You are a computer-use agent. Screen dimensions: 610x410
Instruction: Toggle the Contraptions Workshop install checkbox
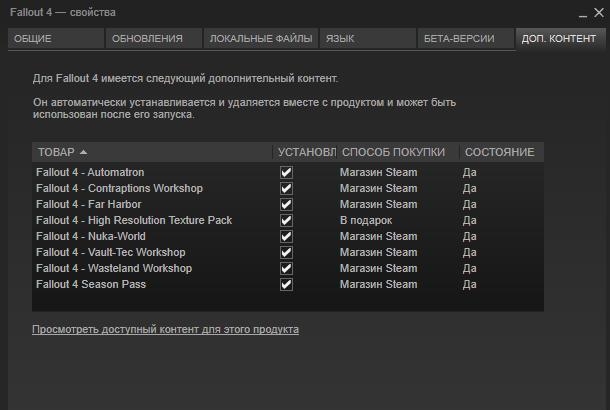286,188
